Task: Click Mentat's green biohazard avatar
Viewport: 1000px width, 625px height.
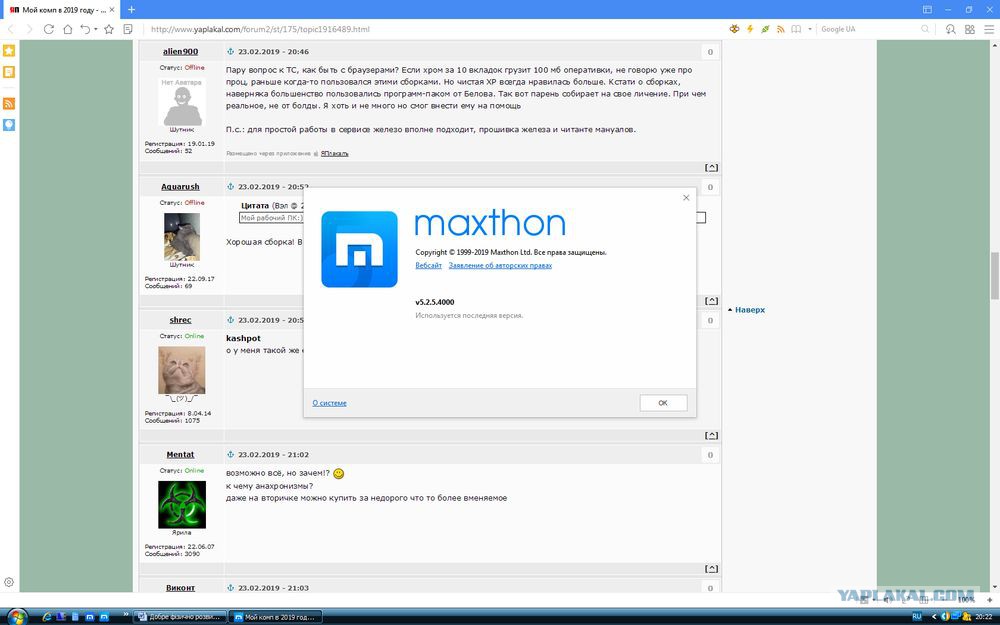Action: 182,504
